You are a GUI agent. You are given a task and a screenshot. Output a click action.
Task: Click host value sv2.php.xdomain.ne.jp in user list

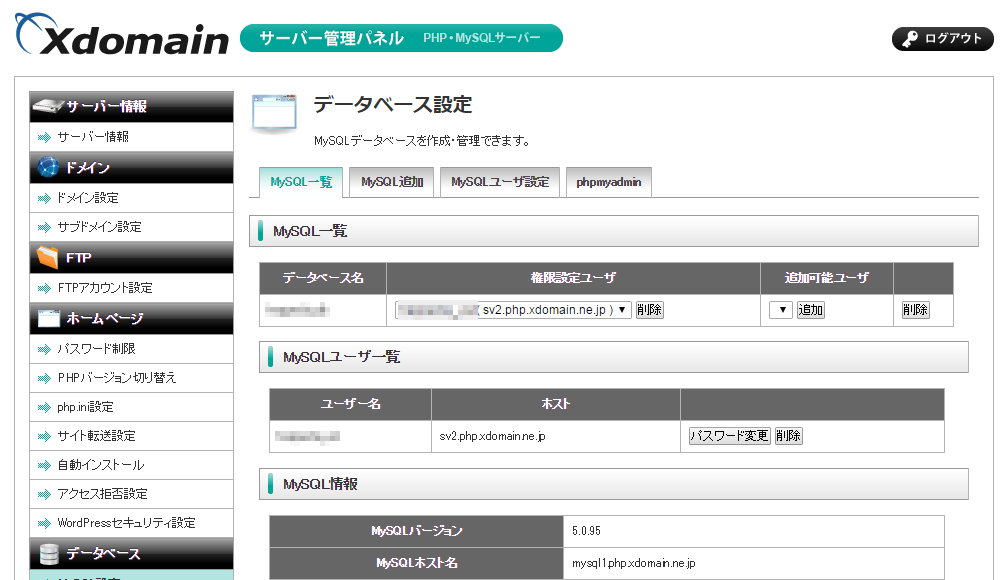[x=492, y=436]
